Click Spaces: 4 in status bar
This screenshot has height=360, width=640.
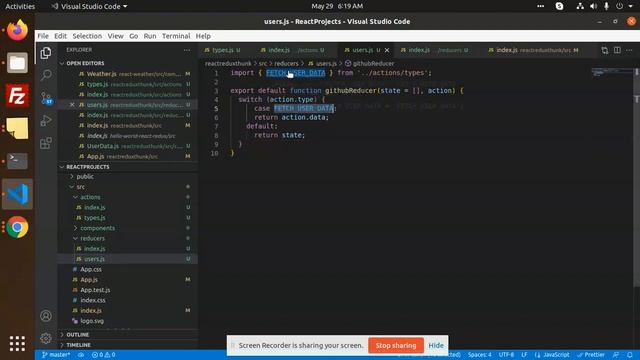click(480, 355)
